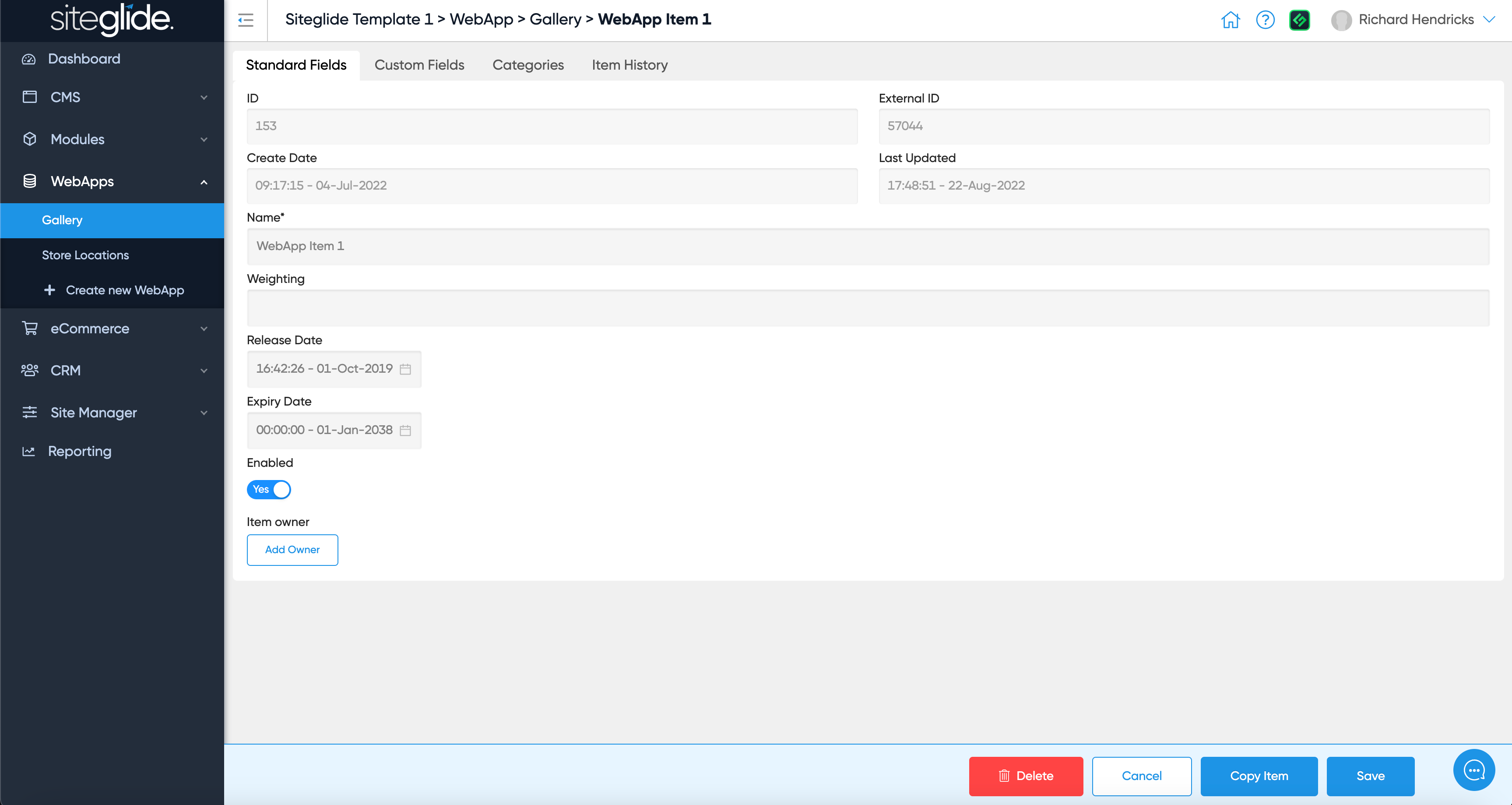Switch to the Custom Fields tab
The height and width of the screenshot is (805, 1512).
pos(419,64)
